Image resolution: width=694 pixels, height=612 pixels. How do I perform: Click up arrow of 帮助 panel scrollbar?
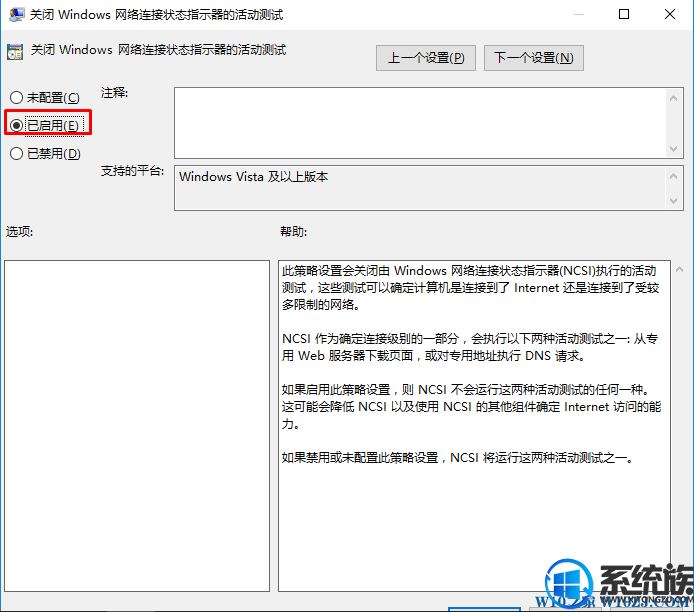(679, 269)
